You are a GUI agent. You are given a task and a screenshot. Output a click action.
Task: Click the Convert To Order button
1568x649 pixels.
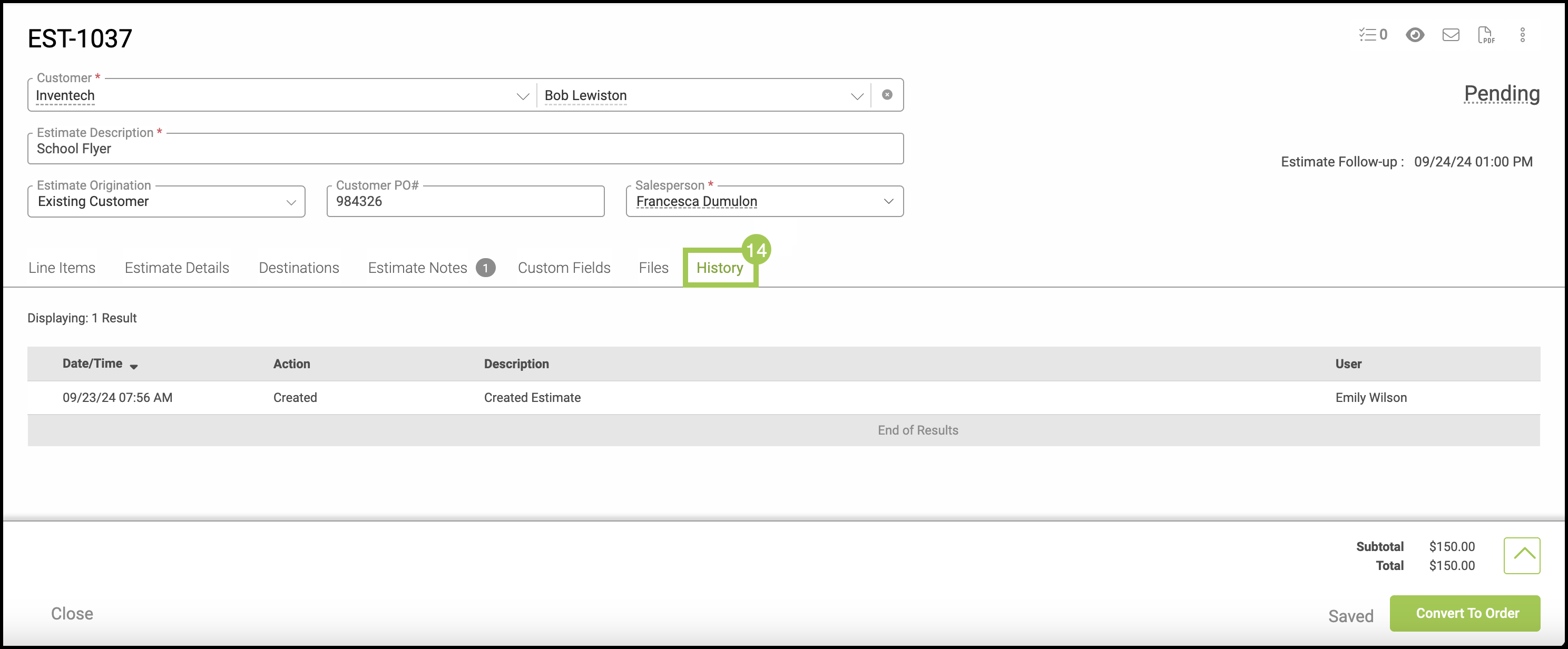tap(1465, 613)
